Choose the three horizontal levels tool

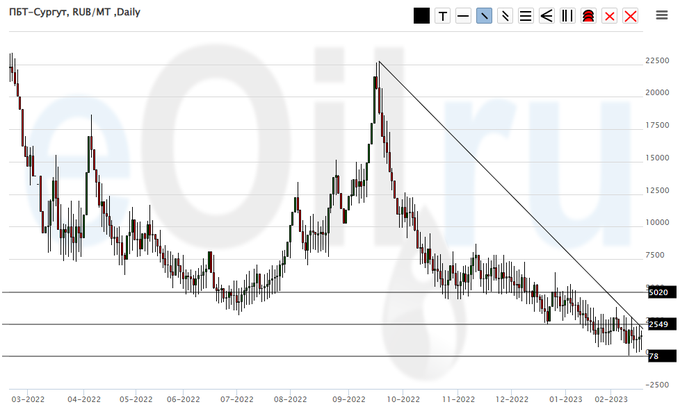(526, 16)
